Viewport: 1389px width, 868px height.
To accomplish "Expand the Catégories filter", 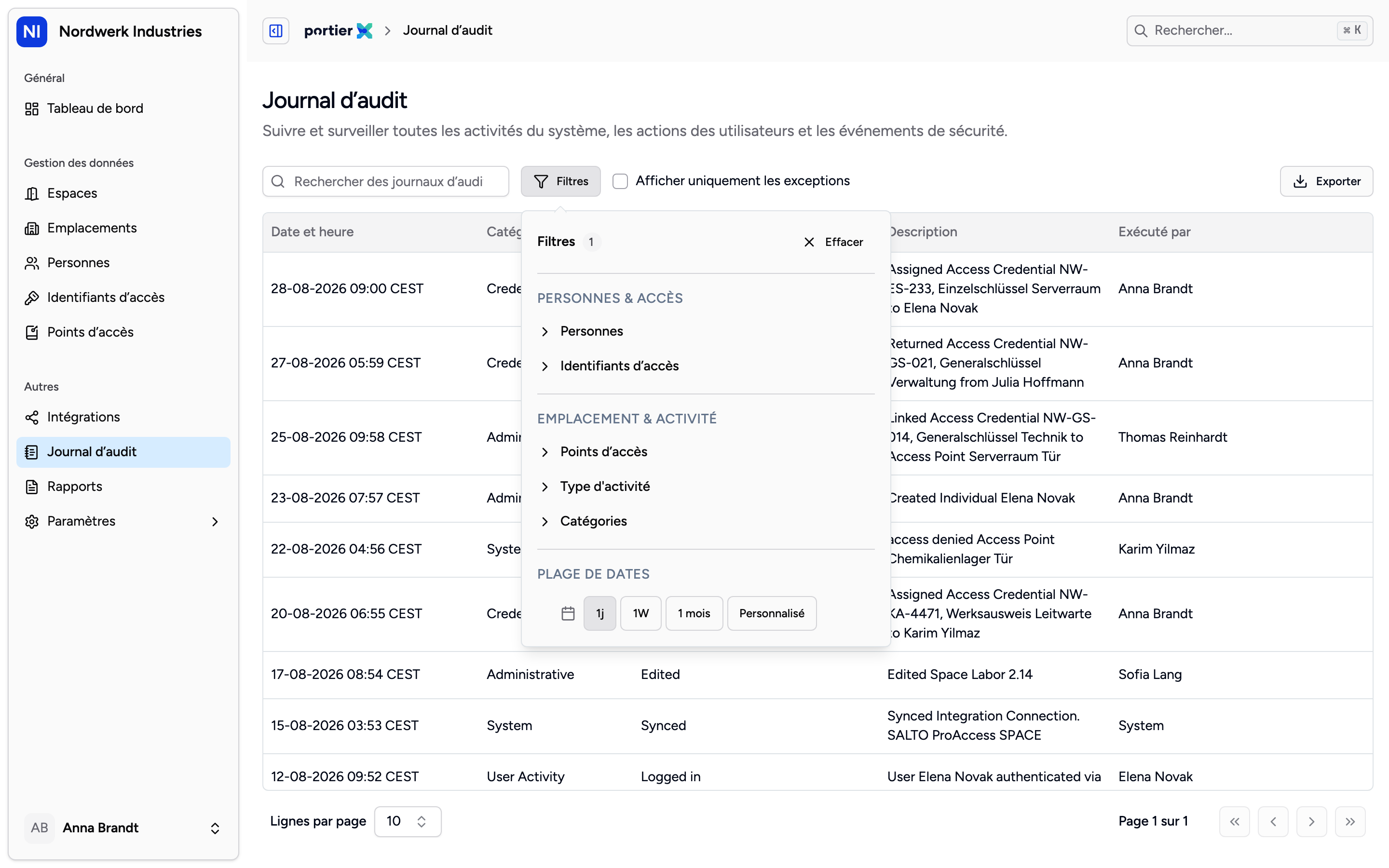I will tap(706, 521).
